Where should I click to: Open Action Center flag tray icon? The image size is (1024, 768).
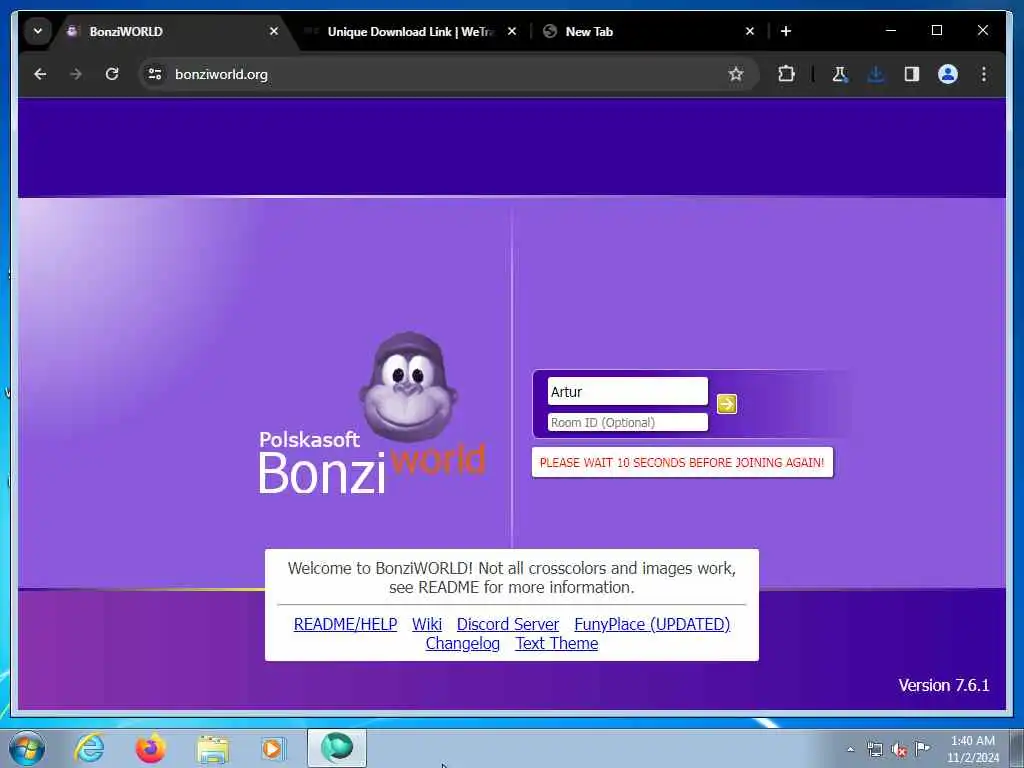[922, 748]
